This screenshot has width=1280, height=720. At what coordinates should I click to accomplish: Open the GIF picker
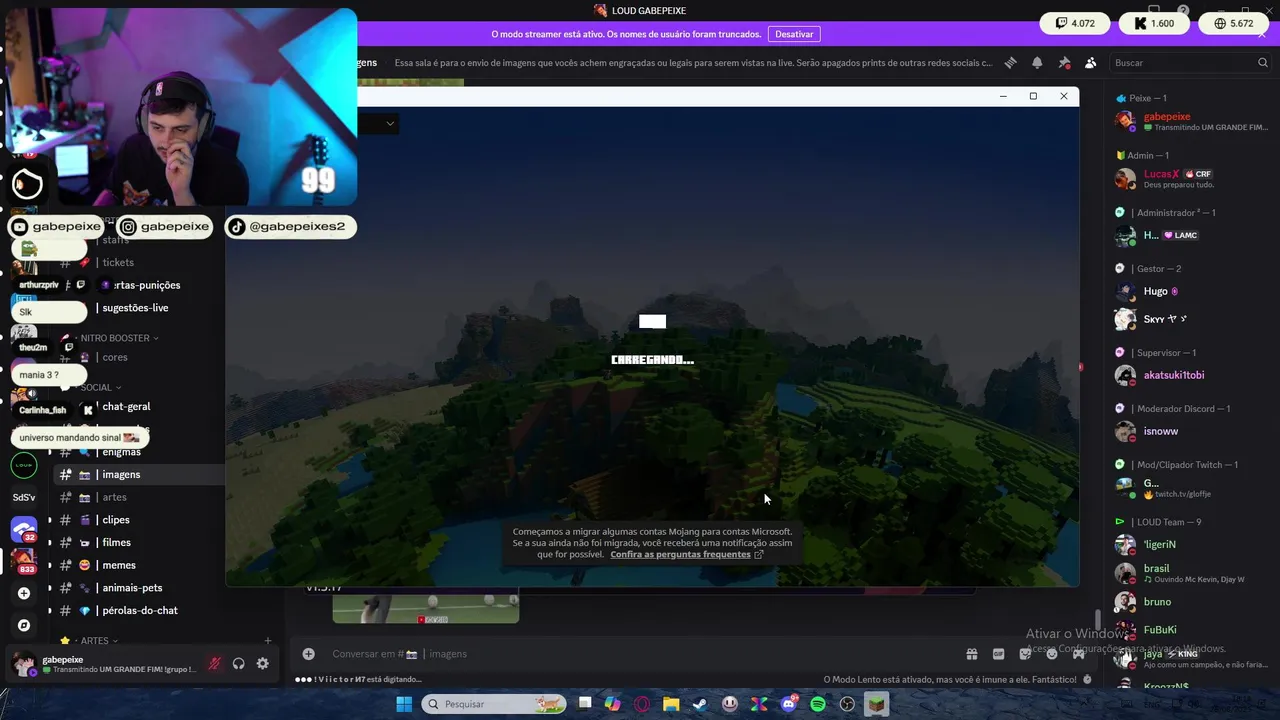coord(998,654)
